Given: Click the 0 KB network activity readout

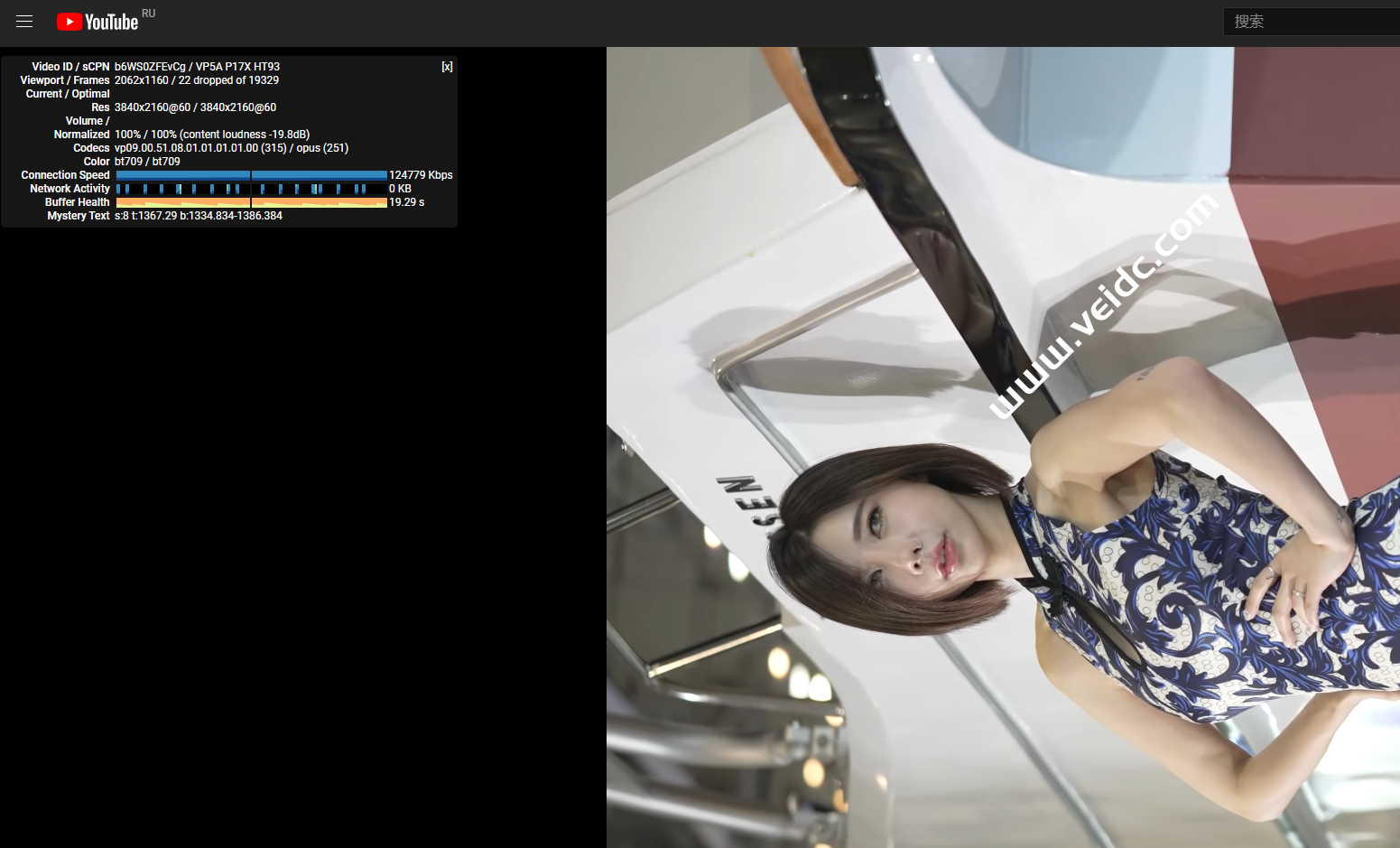Looking at the screenshot, I should [400, 189].
